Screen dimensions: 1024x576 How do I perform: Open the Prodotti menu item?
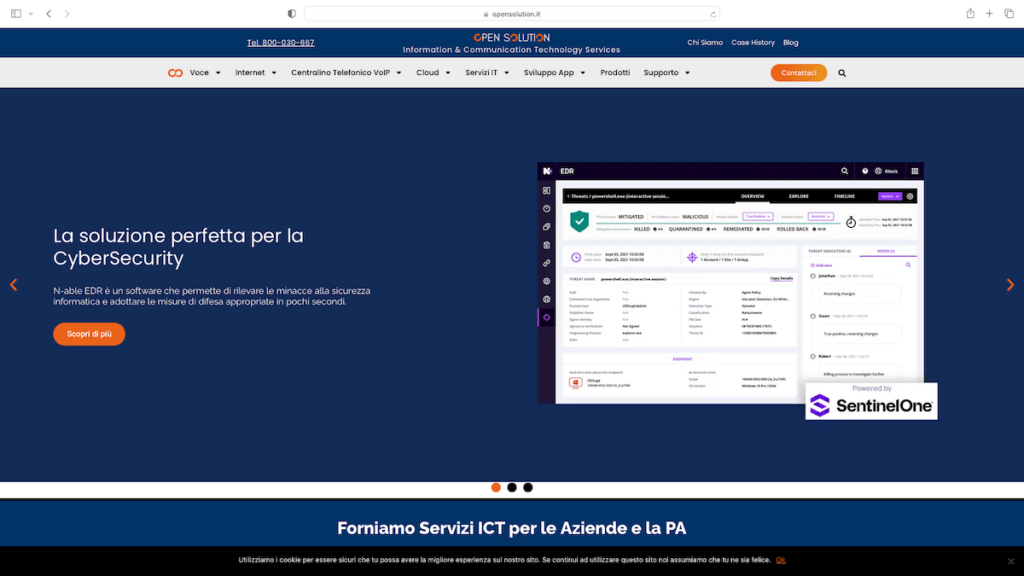pos(615,73)
